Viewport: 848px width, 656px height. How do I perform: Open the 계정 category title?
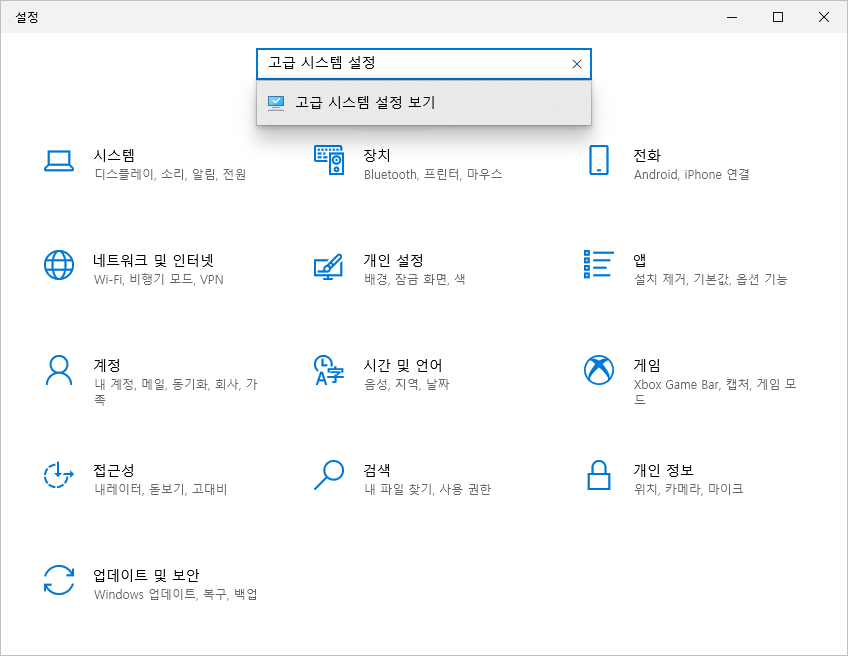click(107, 366)
